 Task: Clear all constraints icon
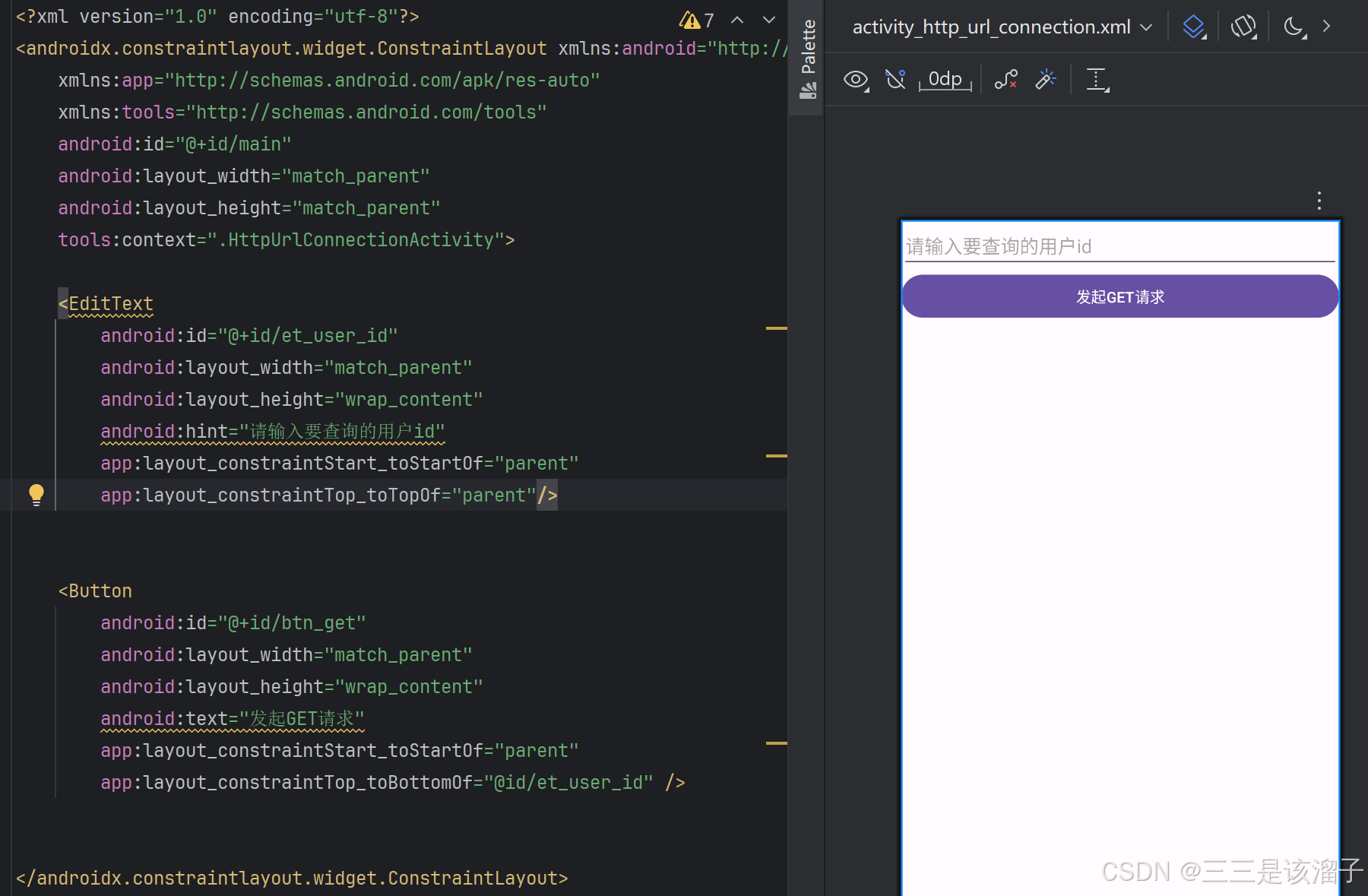pyautogui.click(x=1006, y=80)
